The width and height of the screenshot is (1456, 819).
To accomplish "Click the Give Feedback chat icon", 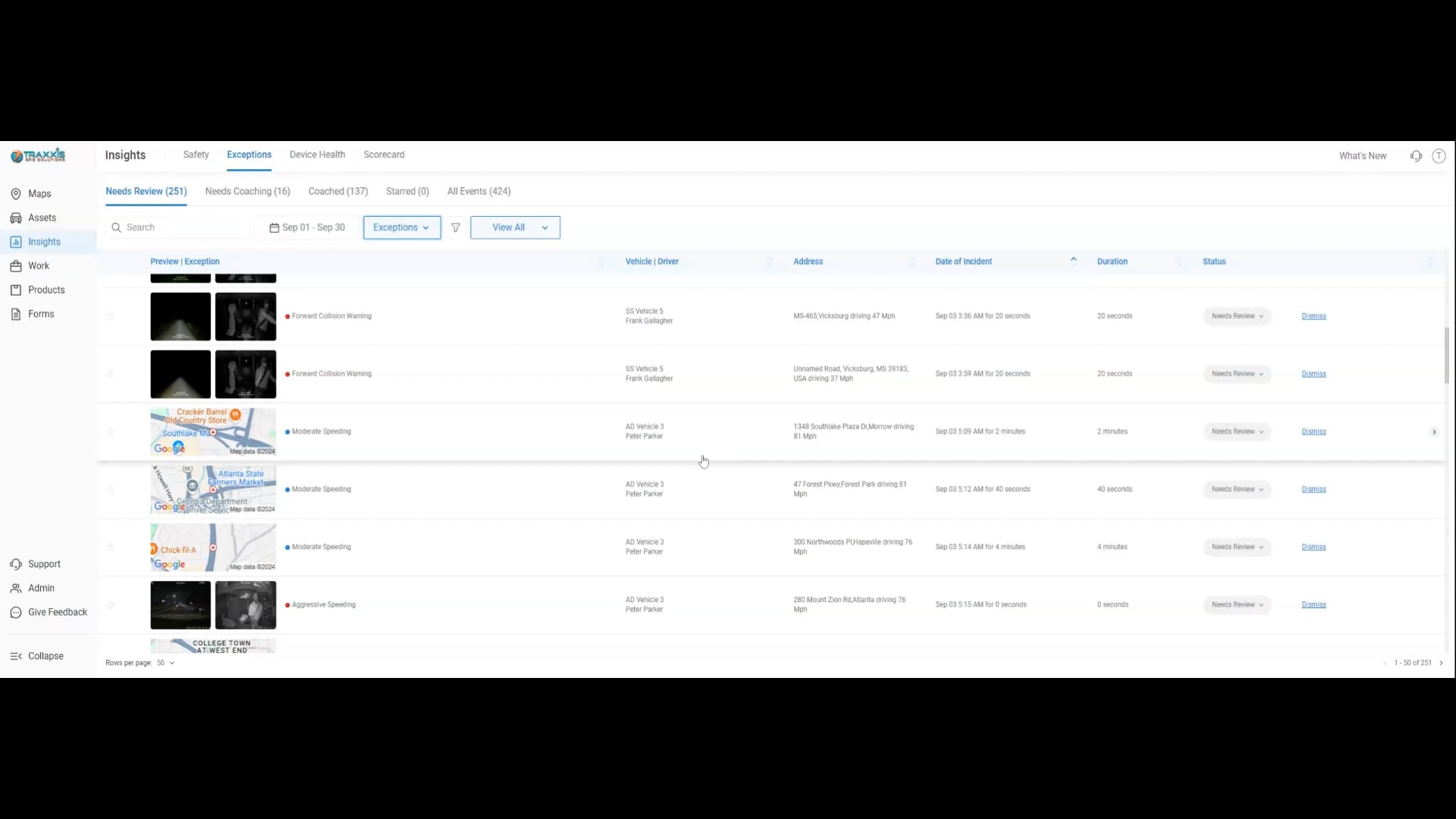I will coord(16,613).
